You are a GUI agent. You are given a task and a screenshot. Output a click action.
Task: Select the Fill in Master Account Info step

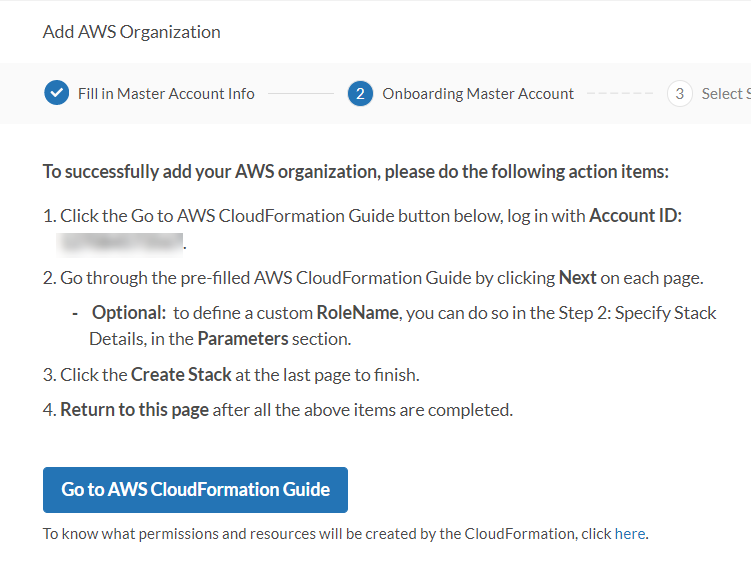pyautogui.click(x=166, y=94)
